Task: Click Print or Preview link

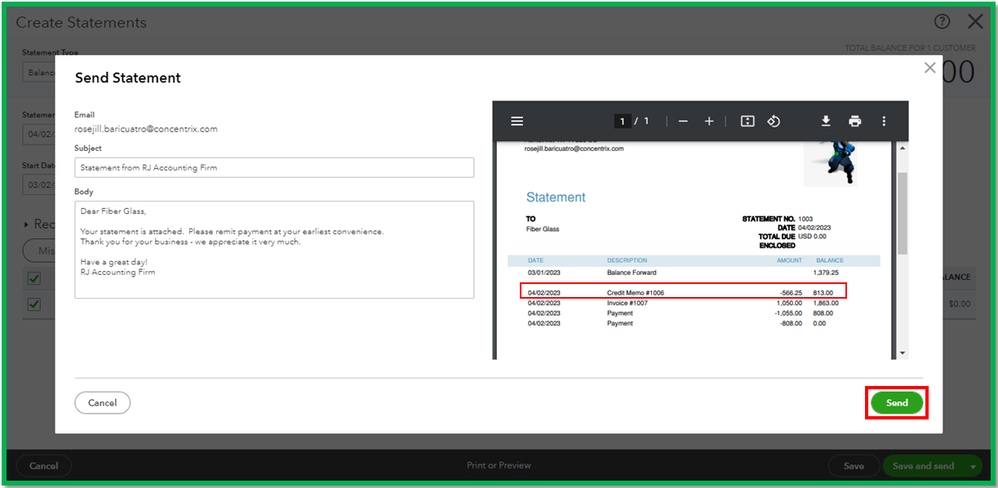Action: [x=499, y=466]
